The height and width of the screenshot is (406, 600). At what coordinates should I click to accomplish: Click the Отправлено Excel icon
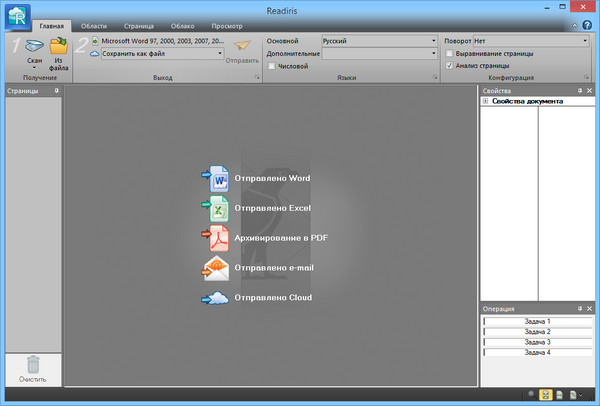(217, 208)
